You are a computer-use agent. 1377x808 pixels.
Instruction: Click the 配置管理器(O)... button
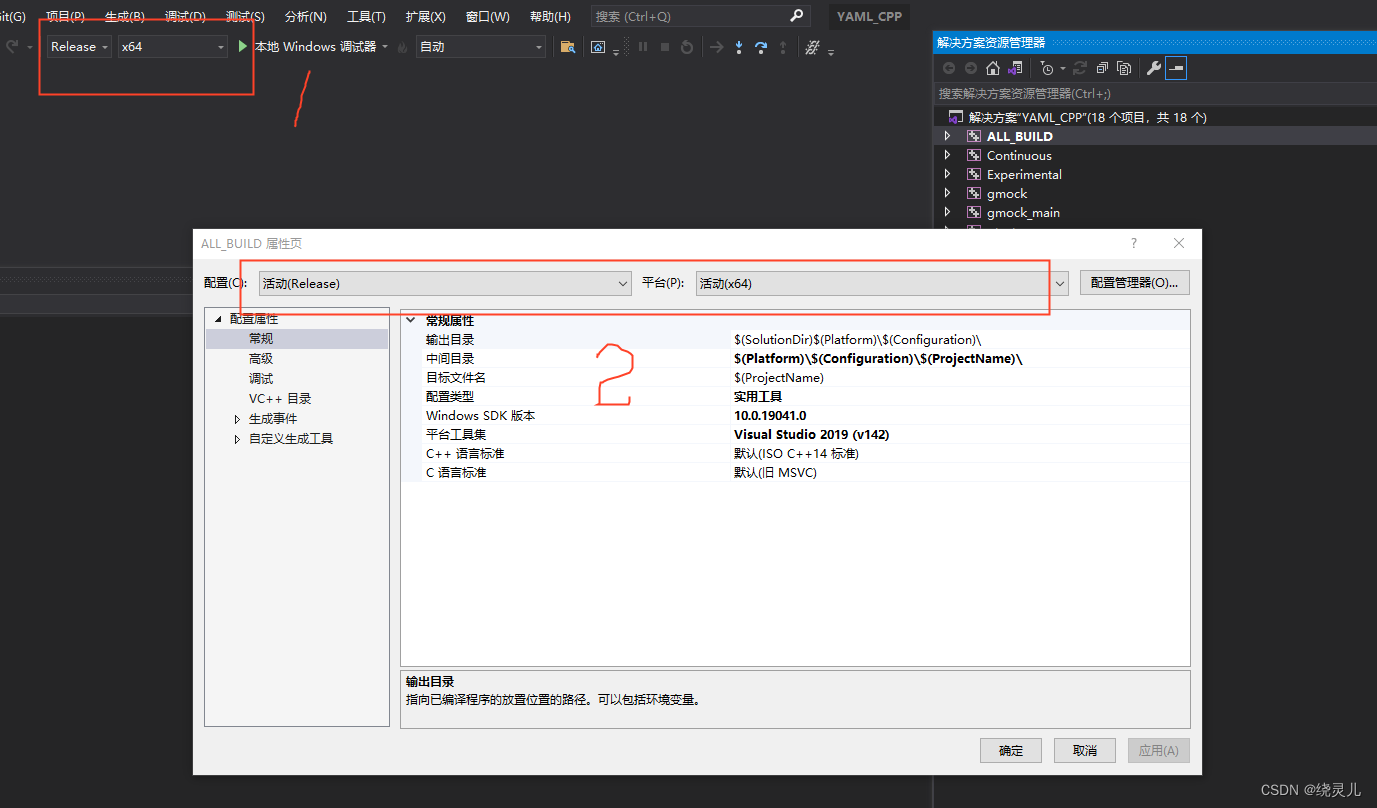tap(1135, 283)
